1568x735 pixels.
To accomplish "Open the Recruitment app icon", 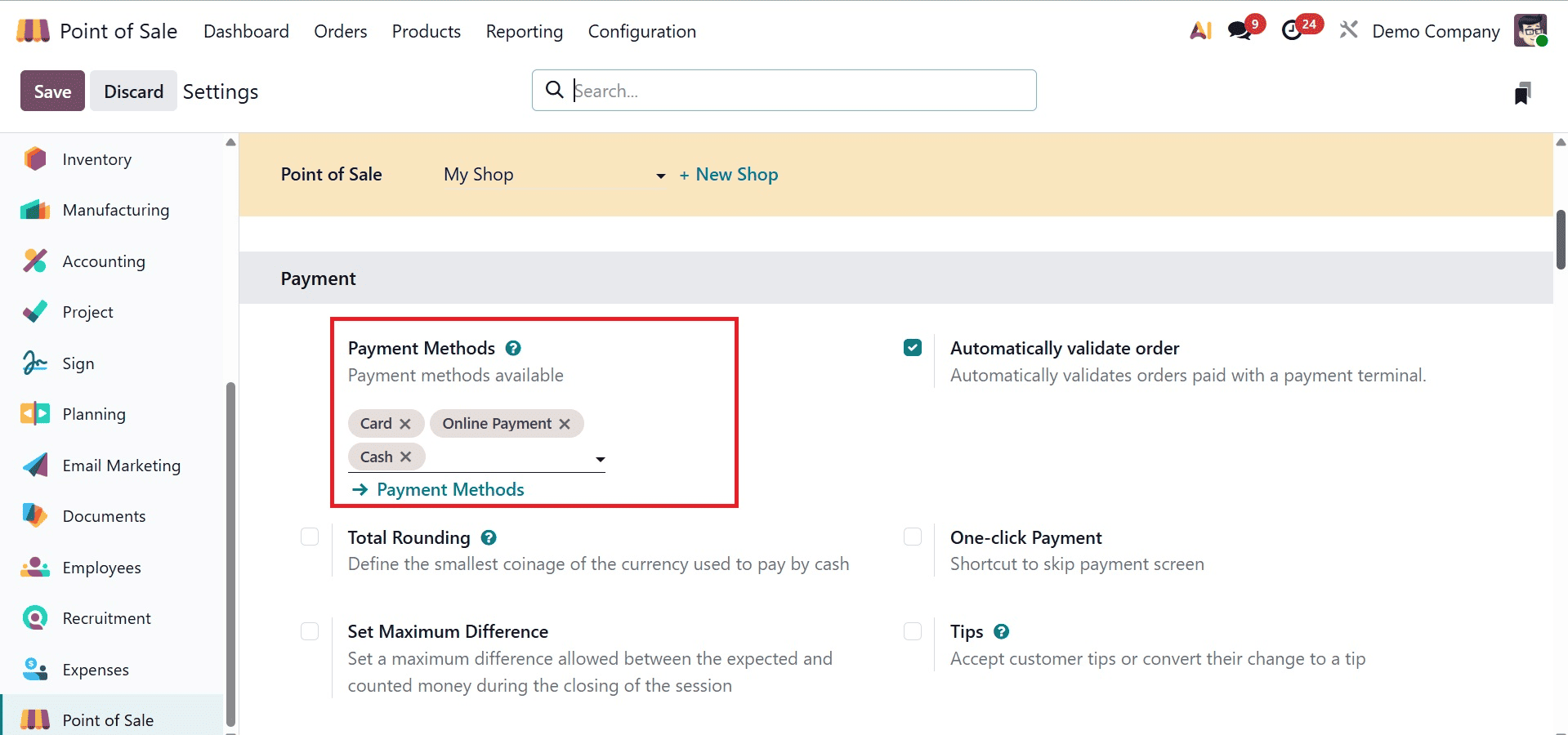I will click(x=34, y=618).
